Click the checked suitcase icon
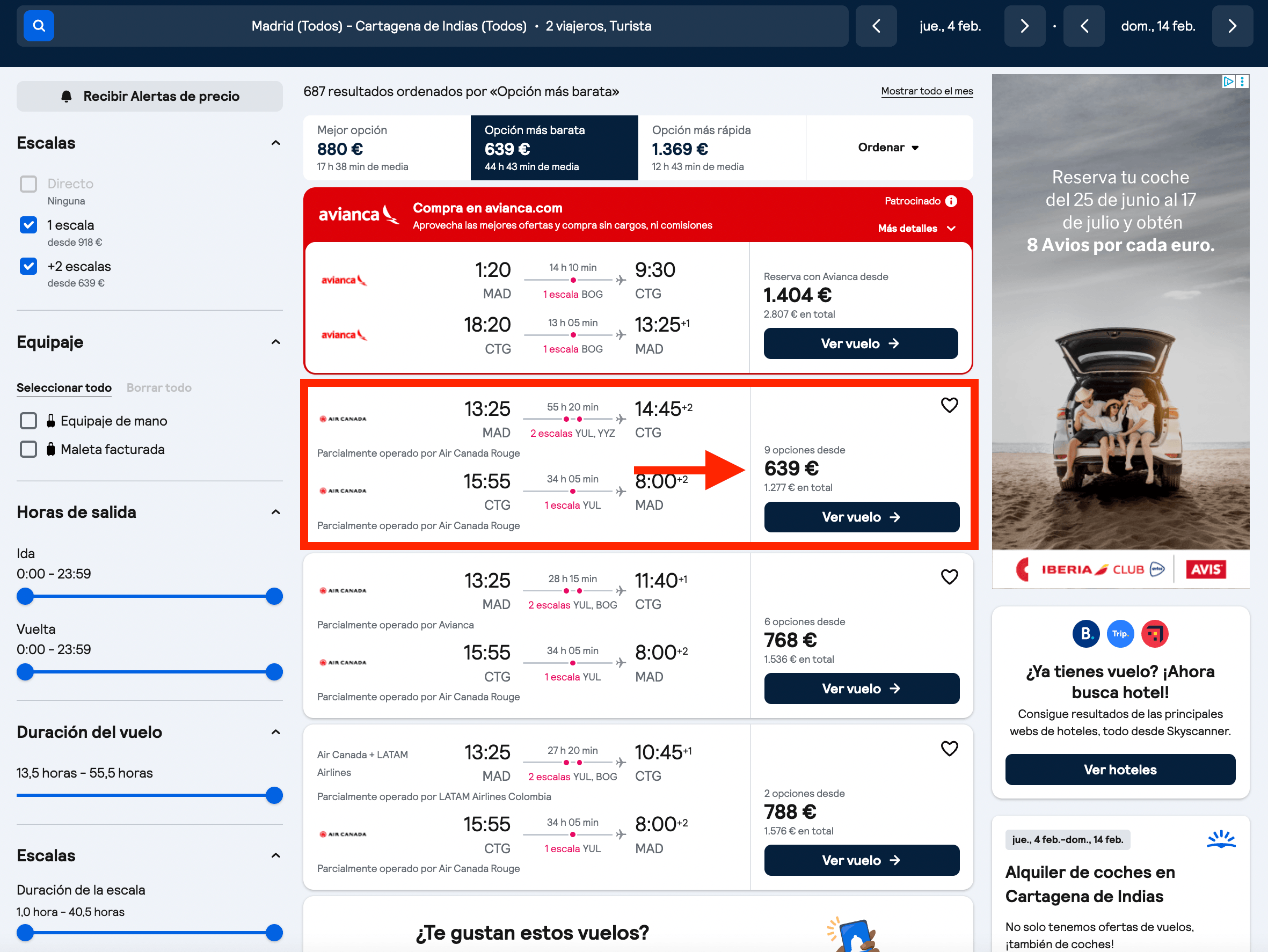1268x952 pixels. [x=50, y=449]
